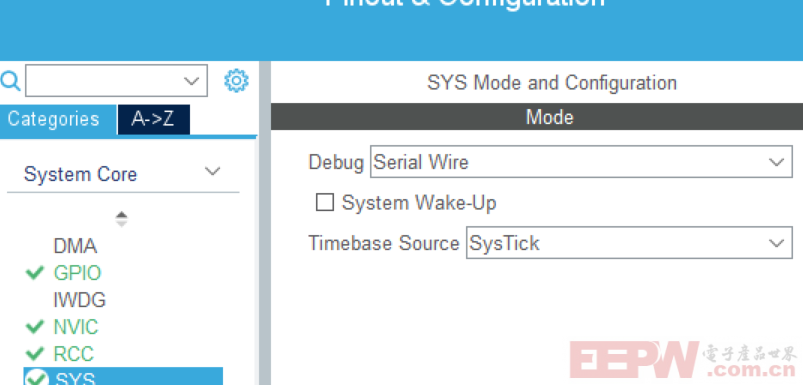Viewport: 803px width, 385px height.
Task: Select DMA in the System Core list
Action: pos(75,246)
